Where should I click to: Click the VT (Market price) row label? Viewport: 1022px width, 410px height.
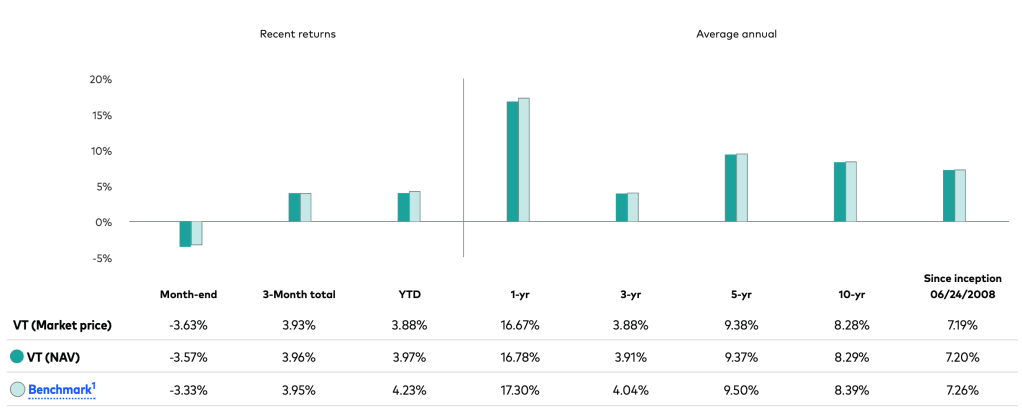[x=62, y=325]
